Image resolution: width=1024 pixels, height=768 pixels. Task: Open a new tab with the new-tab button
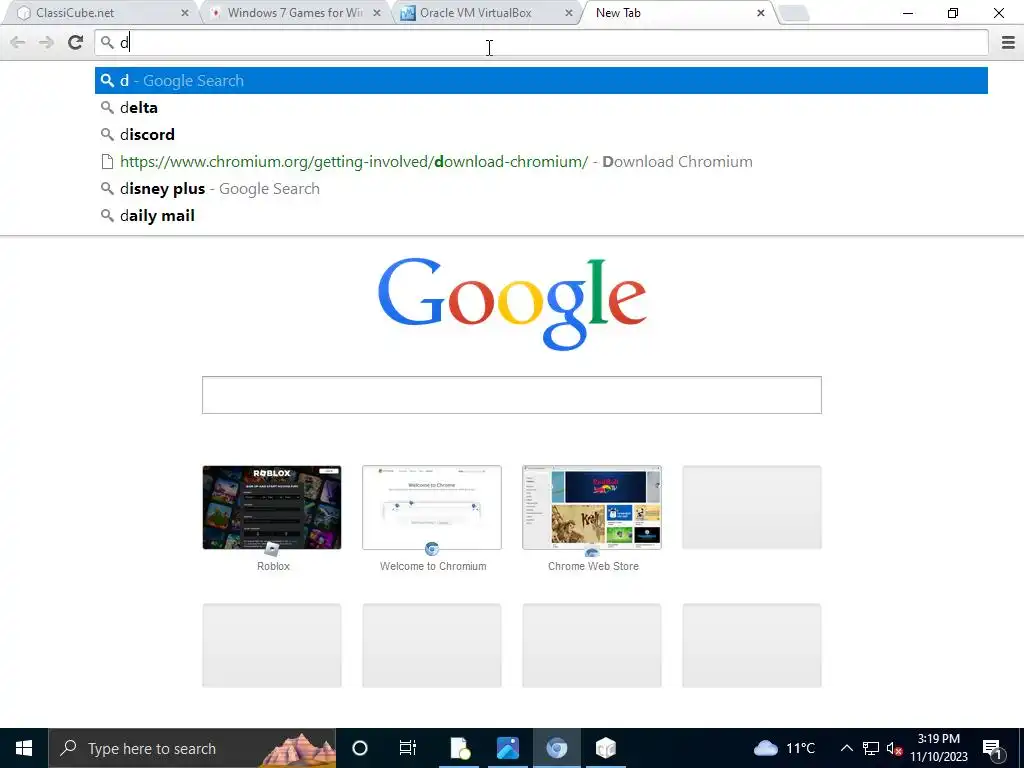(x=794, y=14)
